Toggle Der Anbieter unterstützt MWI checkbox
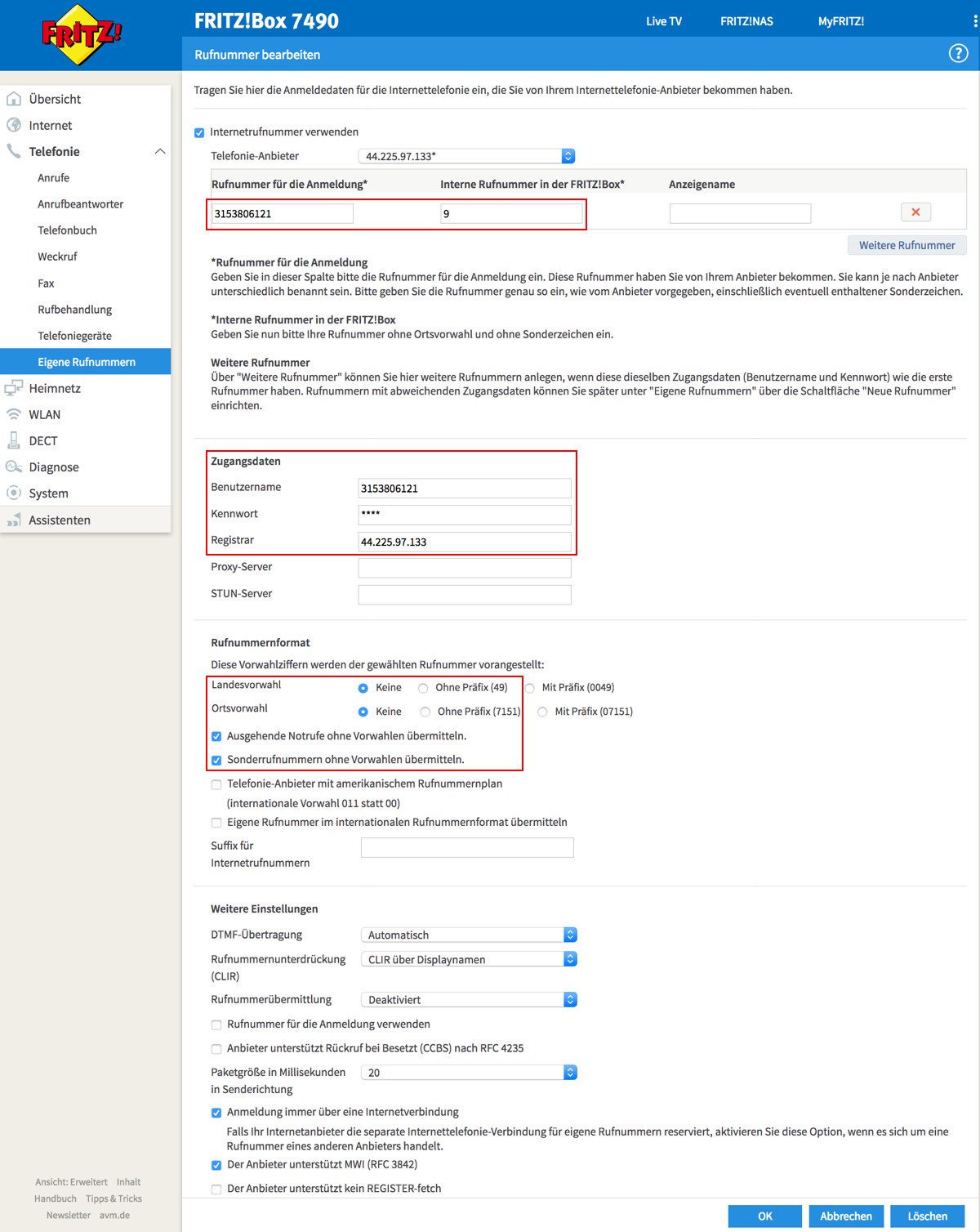 pos(216,1165)
